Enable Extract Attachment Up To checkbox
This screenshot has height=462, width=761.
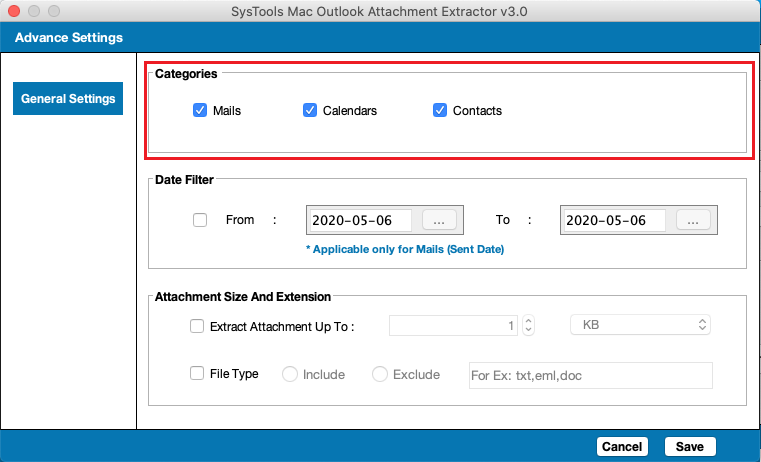point(197,326)
